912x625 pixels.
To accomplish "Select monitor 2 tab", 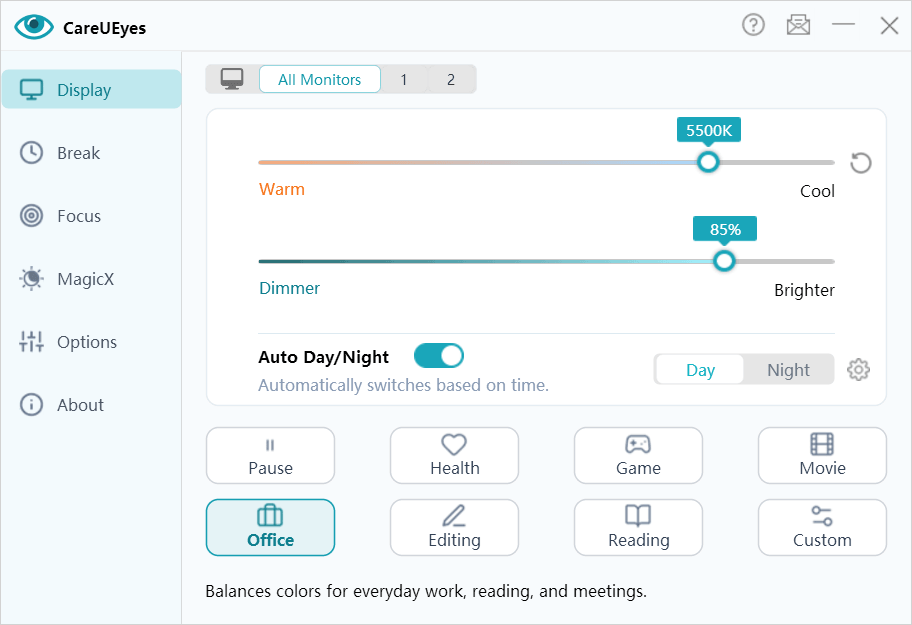I will pyautogui.click(x=451, y=79).
